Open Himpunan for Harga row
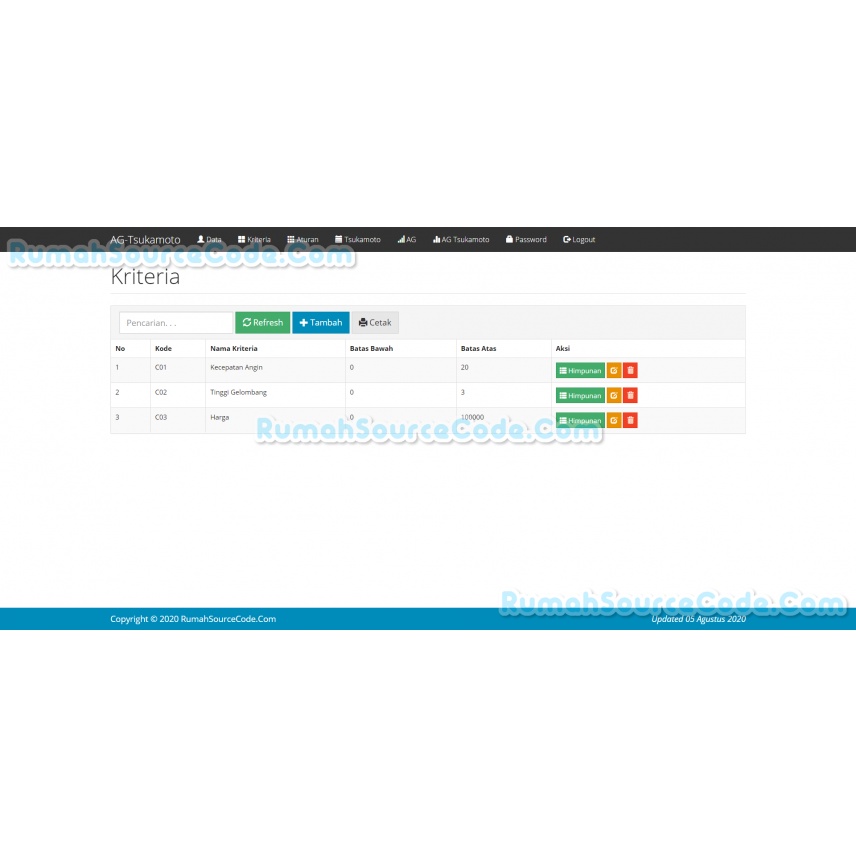Image resolution: width=856 pixels, height=856 pixels. tap(580, 420)
